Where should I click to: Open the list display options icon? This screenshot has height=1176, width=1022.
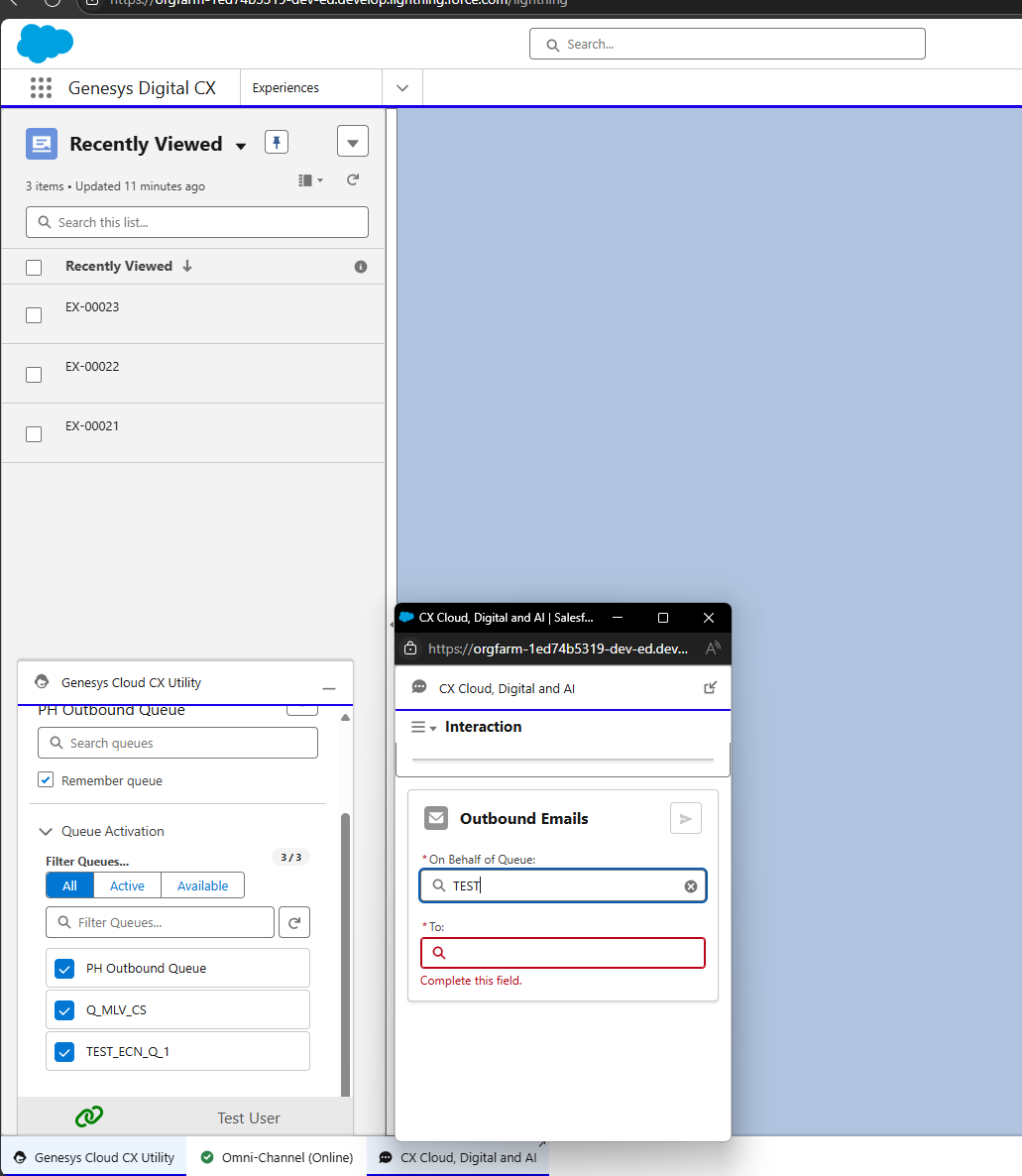tap(310, 180)
